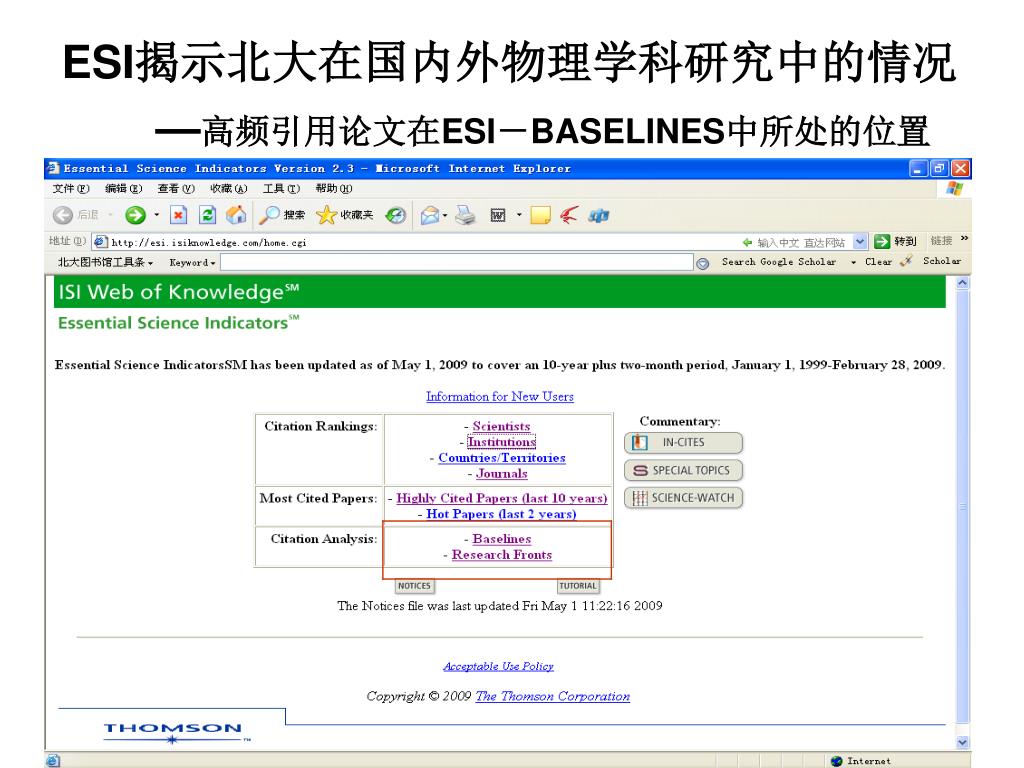Open the Scientists ranking link

501,426
